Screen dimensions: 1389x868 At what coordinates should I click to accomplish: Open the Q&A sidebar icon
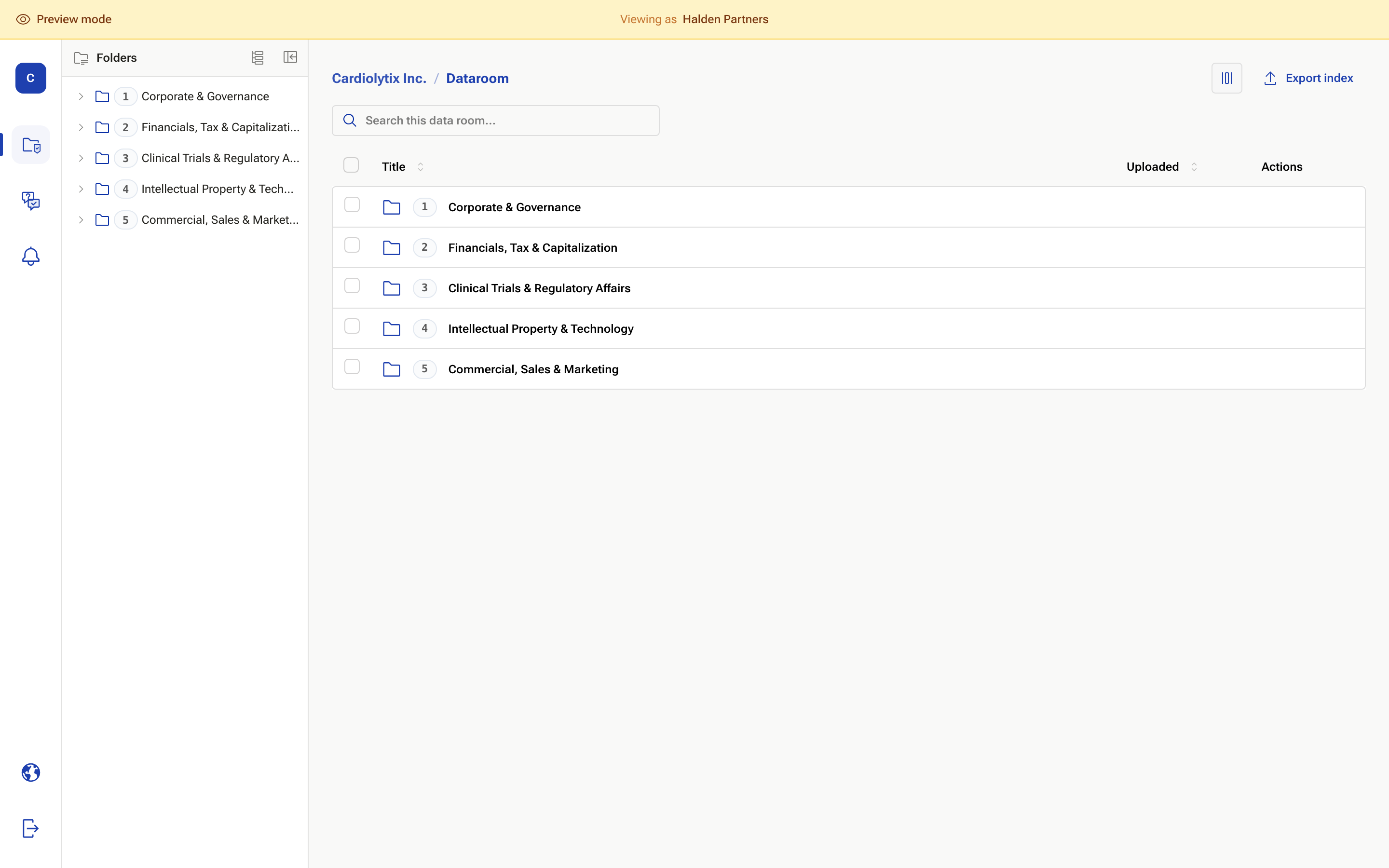click(30, 200)
